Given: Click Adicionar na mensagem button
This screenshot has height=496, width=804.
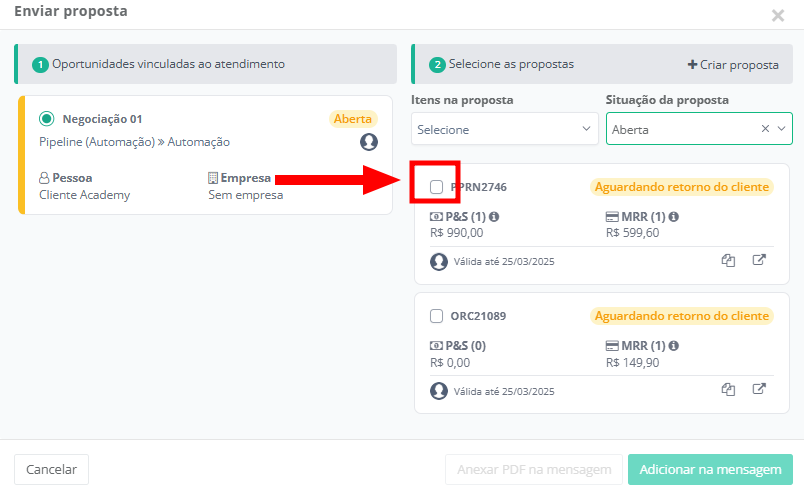Looking at the screenshot, I should (710, 469).
